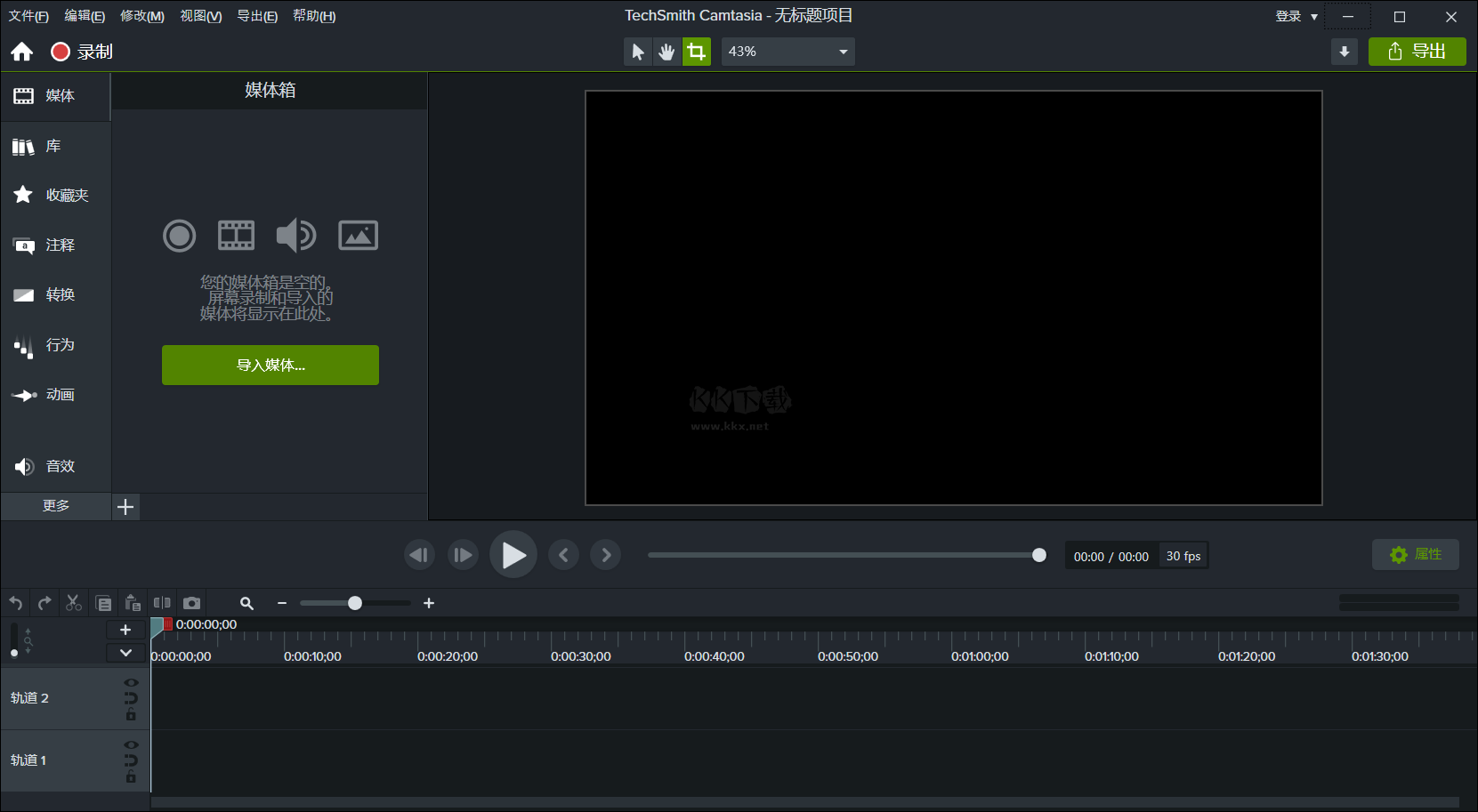Select the Edit arrow tool above the canvas
Viewport: 1478px width, 812px height.
pyautogui.click(x=637, y=52)
